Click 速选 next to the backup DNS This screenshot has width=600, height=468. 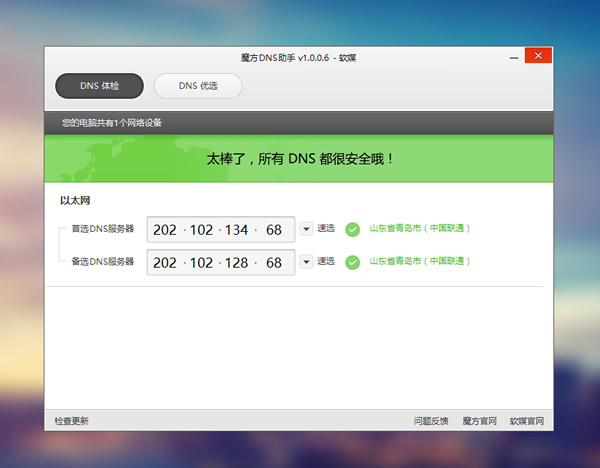pyautogui.click(x=326, y=262)
